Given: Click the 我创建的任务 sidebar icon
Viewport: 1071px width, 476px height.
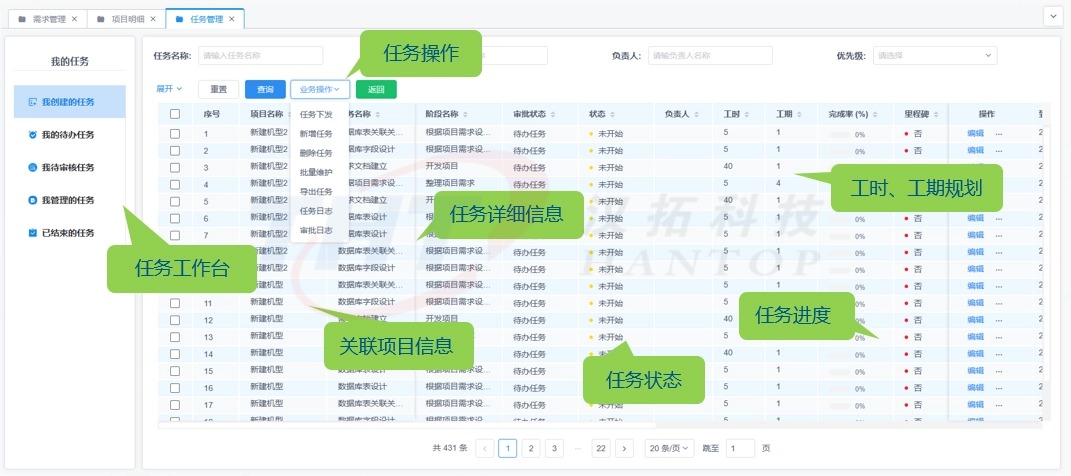Looking at the screenshot, I should point(33,102).
